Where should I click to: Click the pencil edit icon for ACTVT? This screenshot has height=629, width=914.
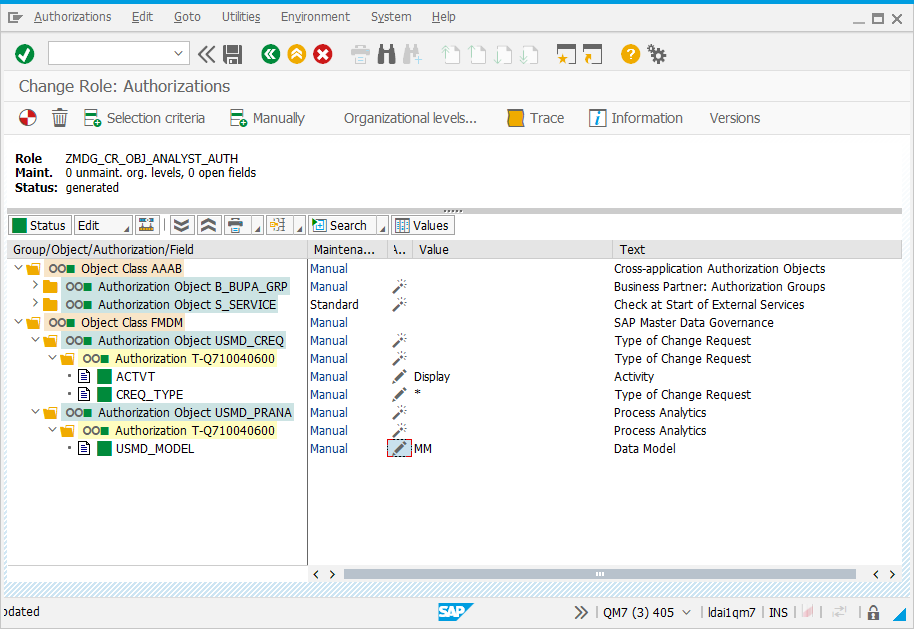point(399,377)
